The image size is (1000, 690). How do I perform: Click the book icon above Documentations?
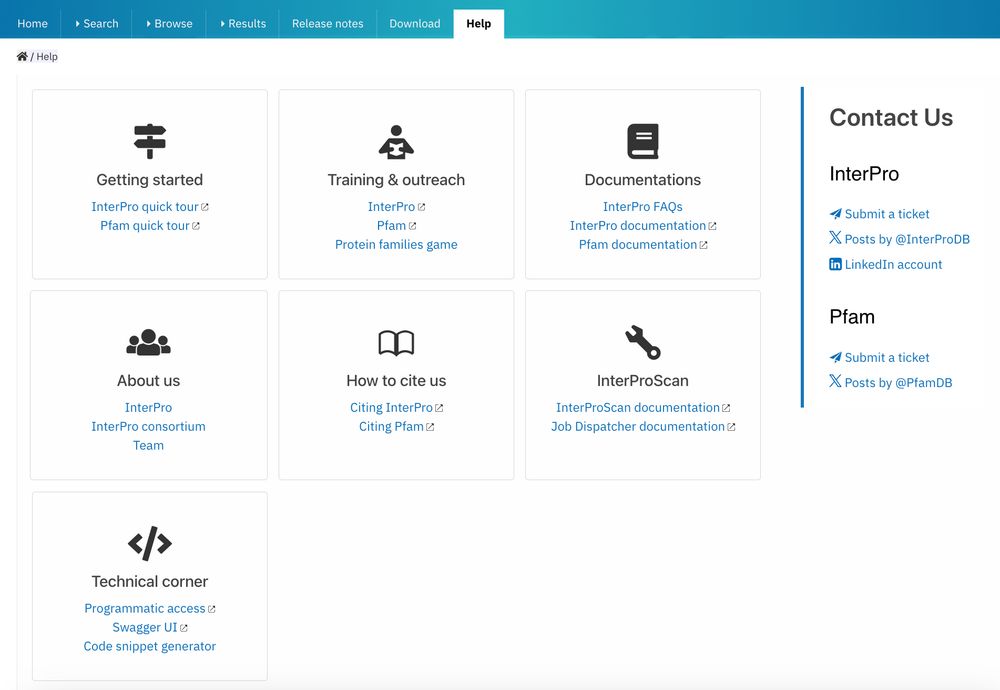(x=643, y=141)
